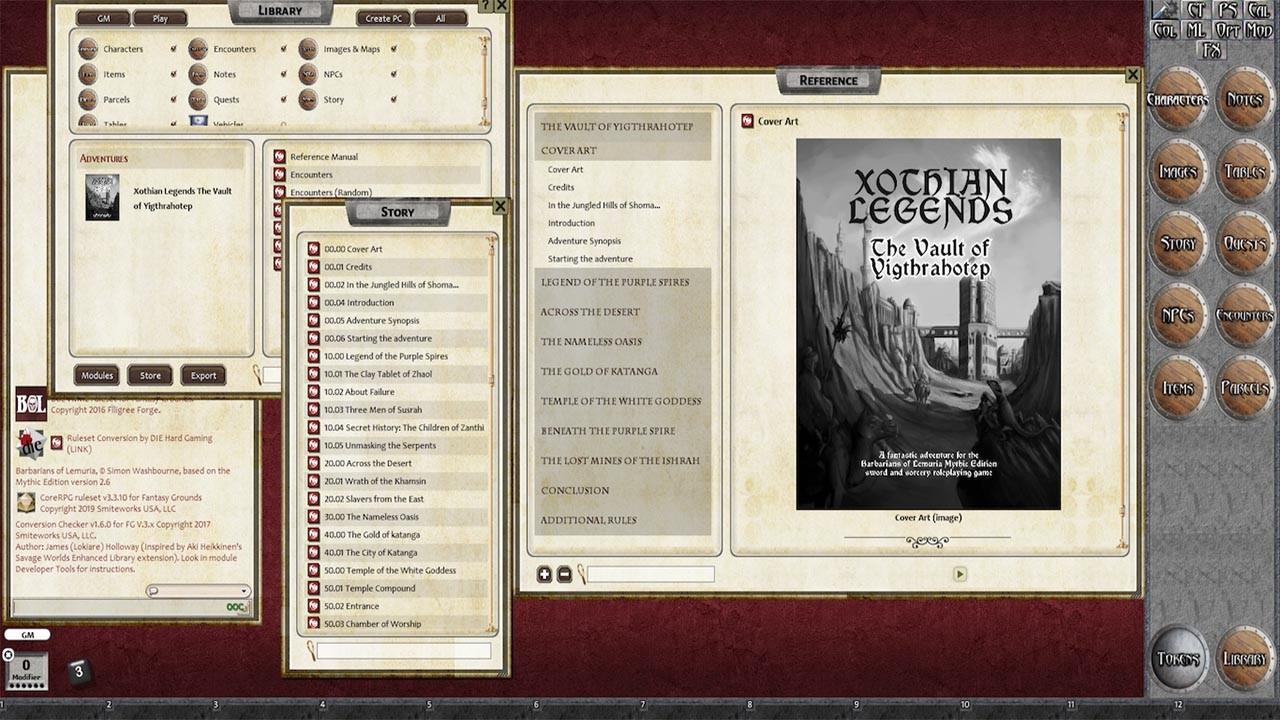Open the NPCs shield icon in the sidebar
Viewport: 1280px width, 720px height.
point(1178,315)
